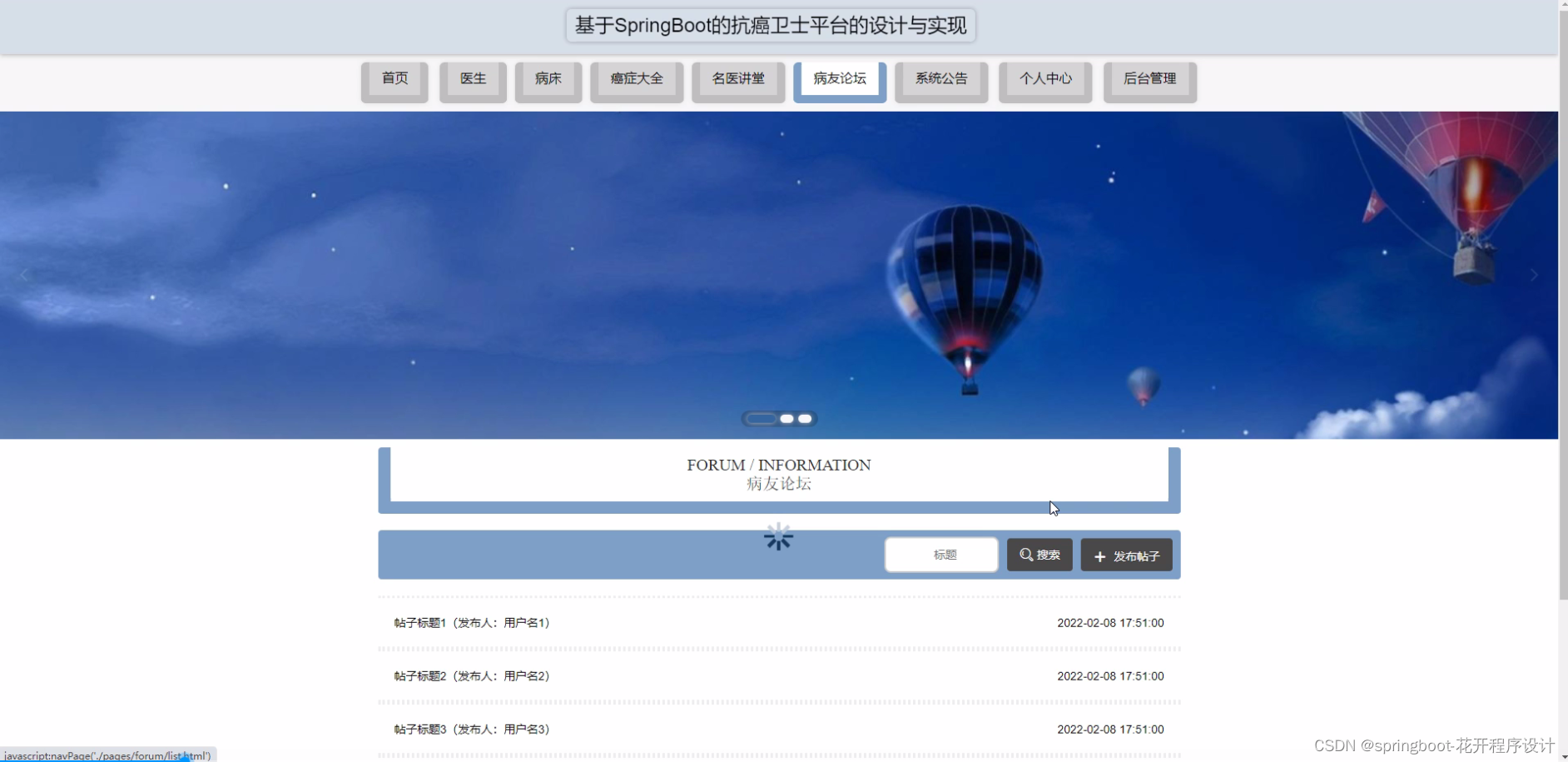
Task: Switch to the 首页 tab
Action: pos(394,79)
